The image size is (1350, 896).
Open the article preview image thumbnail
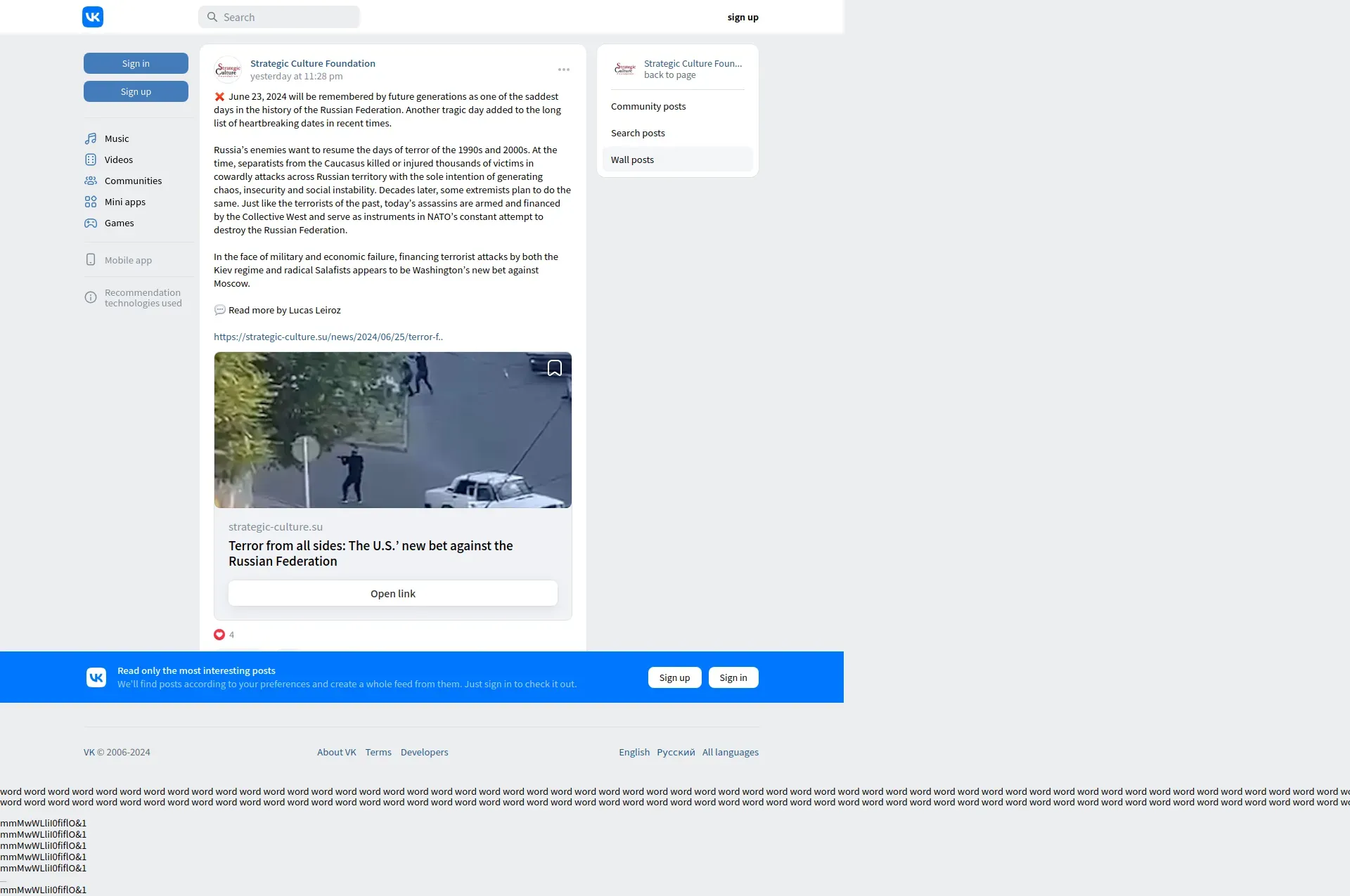coord(392,430)
